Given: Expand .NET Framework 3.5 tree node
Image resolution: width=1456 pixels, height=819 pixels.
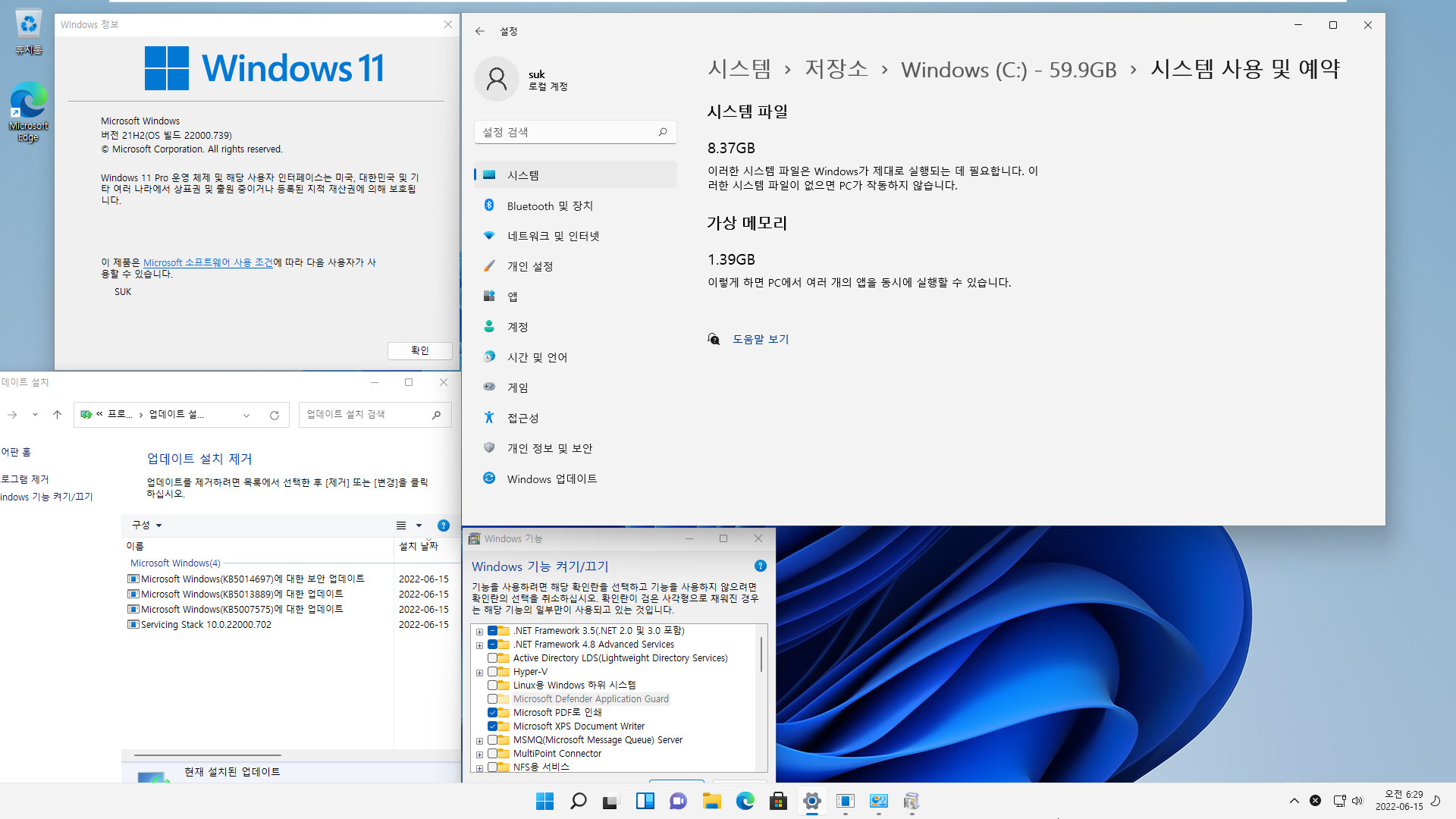Looking at the screenshot, I should click(479, 632).
